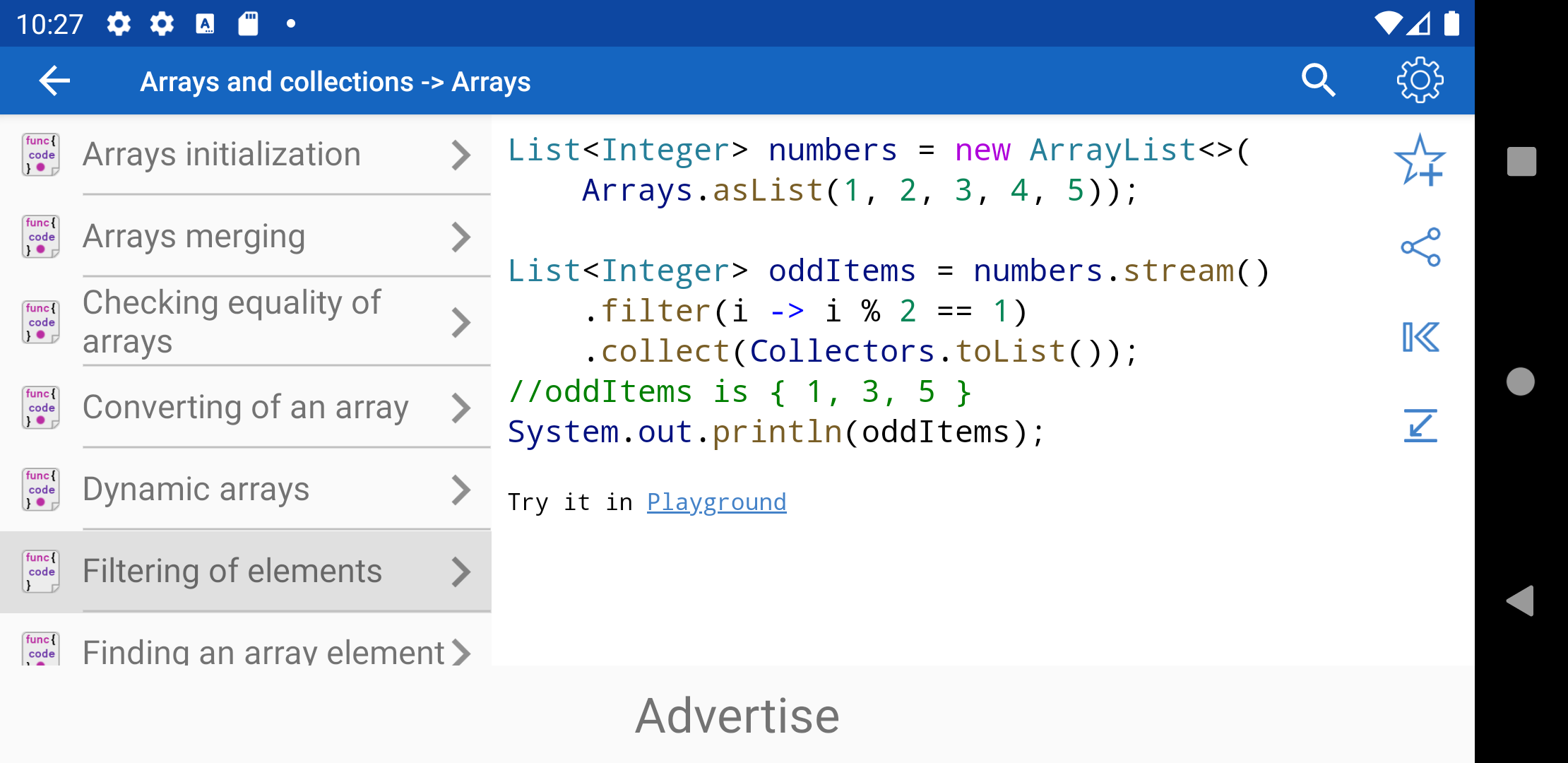
Task: Tap the back arrow in header
Action: 54,81
